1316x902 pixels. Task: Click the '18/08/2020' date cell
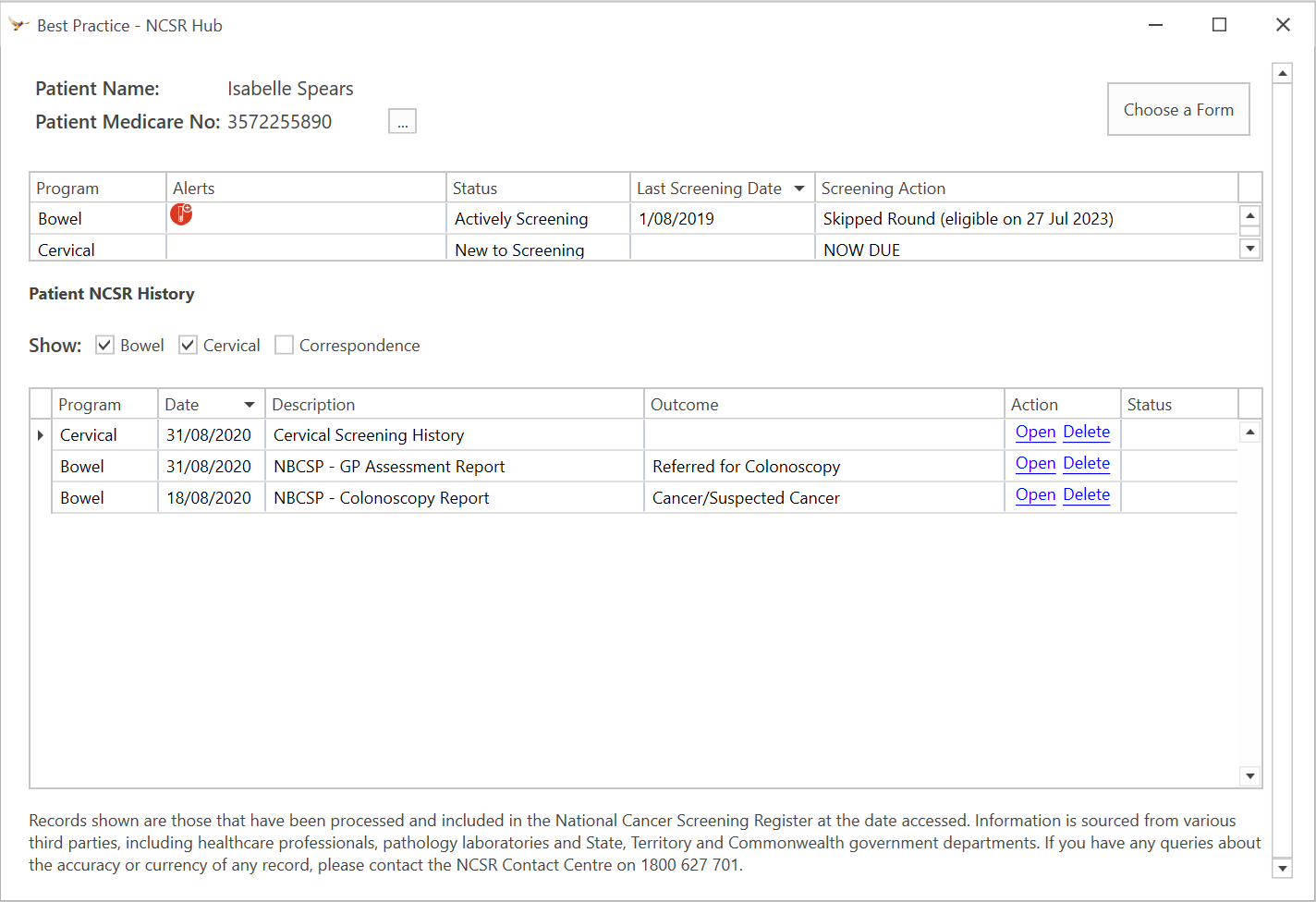point(212,498)
